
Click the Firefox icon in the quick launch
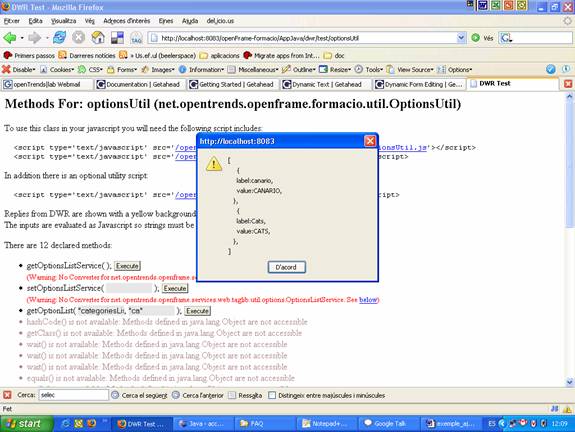tap(91, 423)
